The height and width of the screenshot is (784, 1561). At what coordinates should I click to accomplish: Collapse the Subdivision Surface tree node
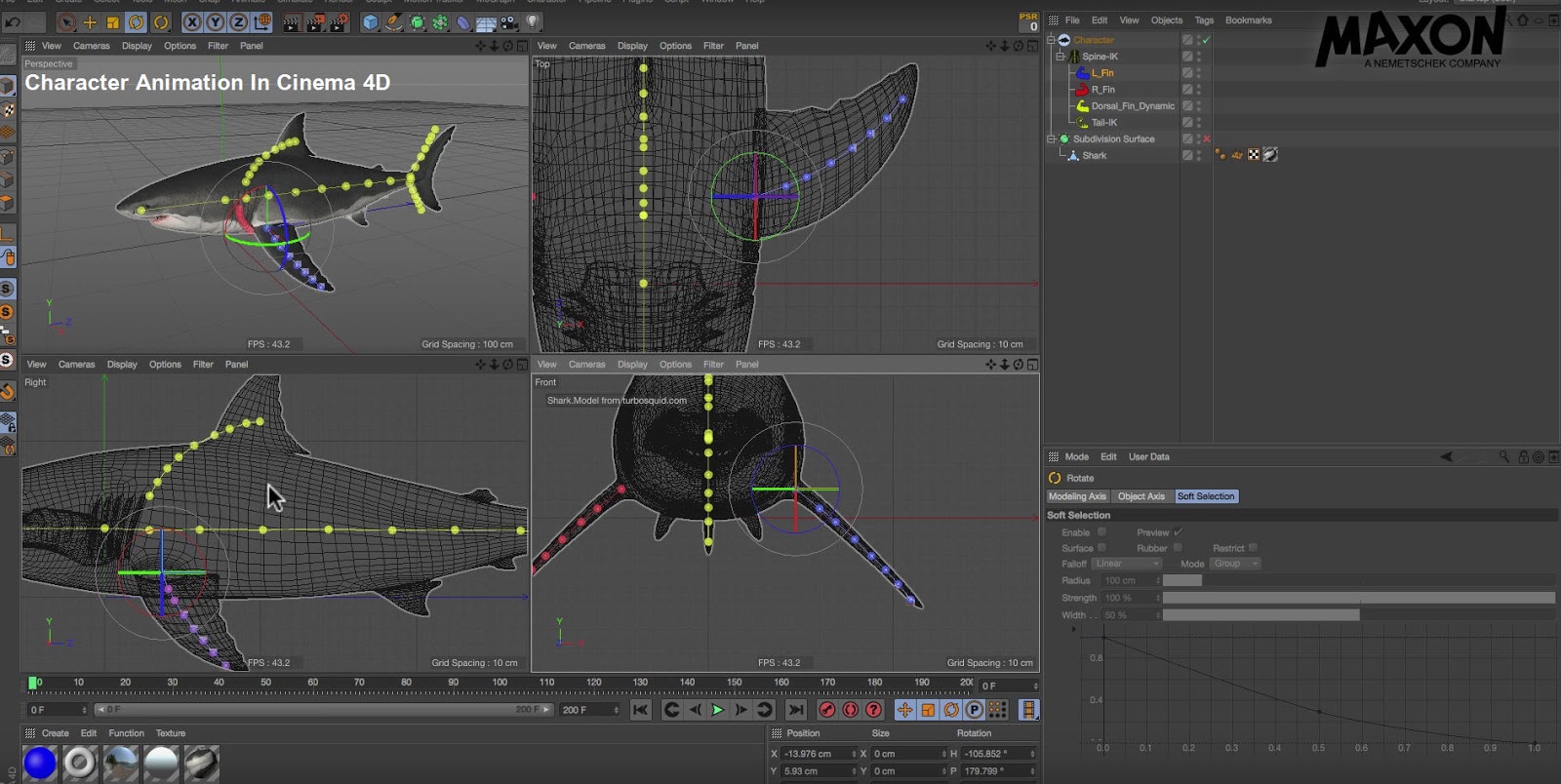pyautogui.click(x=1051, y=139)
